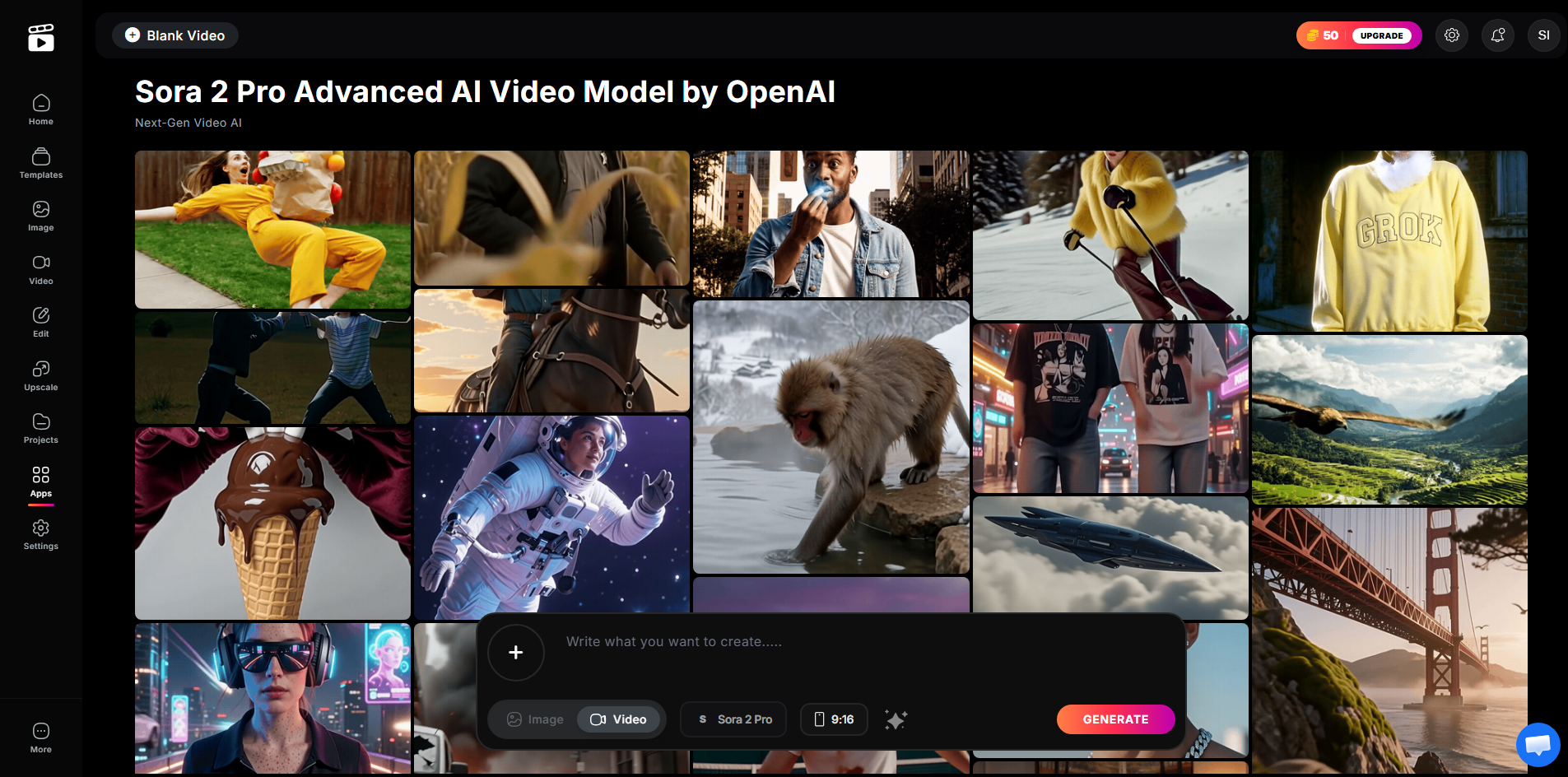Image resolution: width=1568 pixels, height=777 pixels.
Task: Open the SI profile avatar menu
Action: 1544,35
